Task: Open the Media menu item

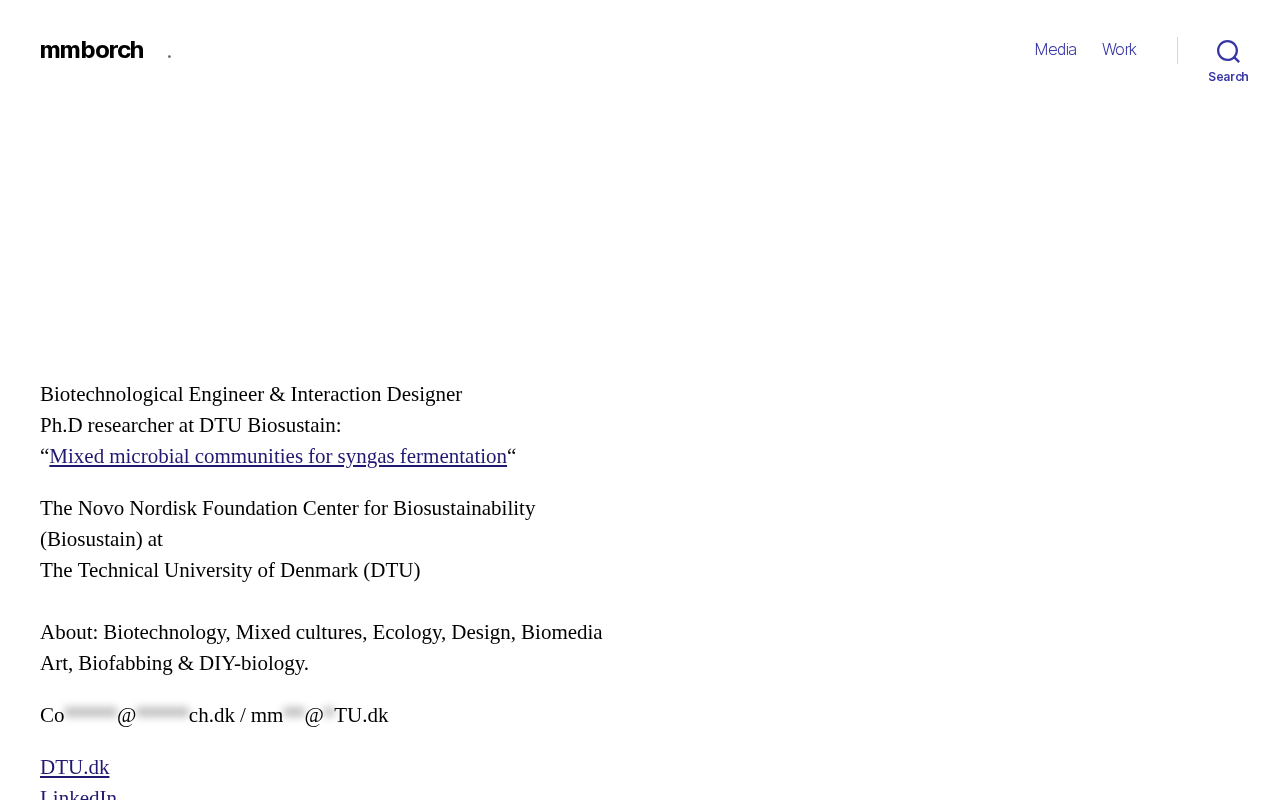Action: point(1055,50)
